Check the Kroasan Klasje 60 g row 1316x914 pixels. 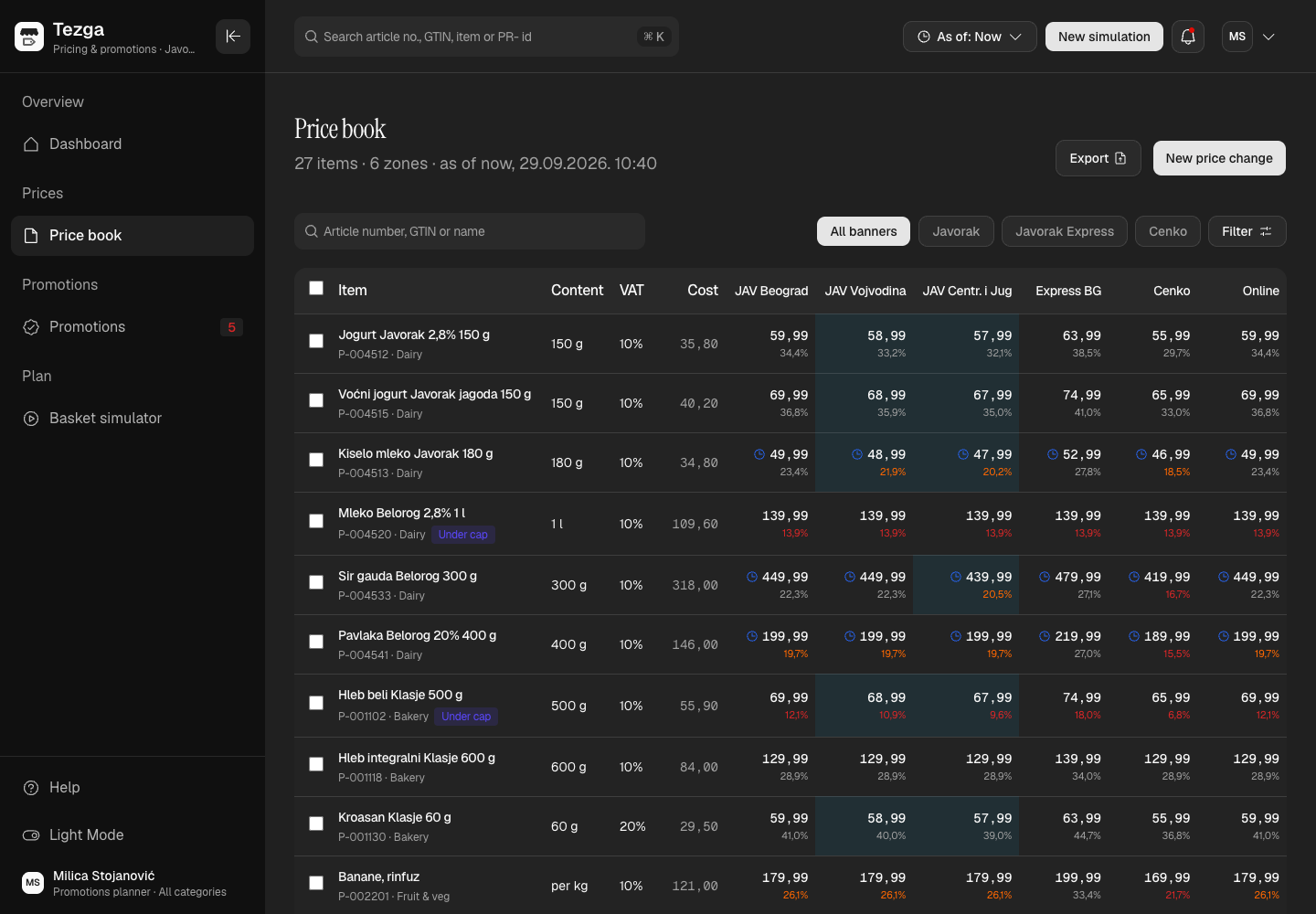coord(316,824)
